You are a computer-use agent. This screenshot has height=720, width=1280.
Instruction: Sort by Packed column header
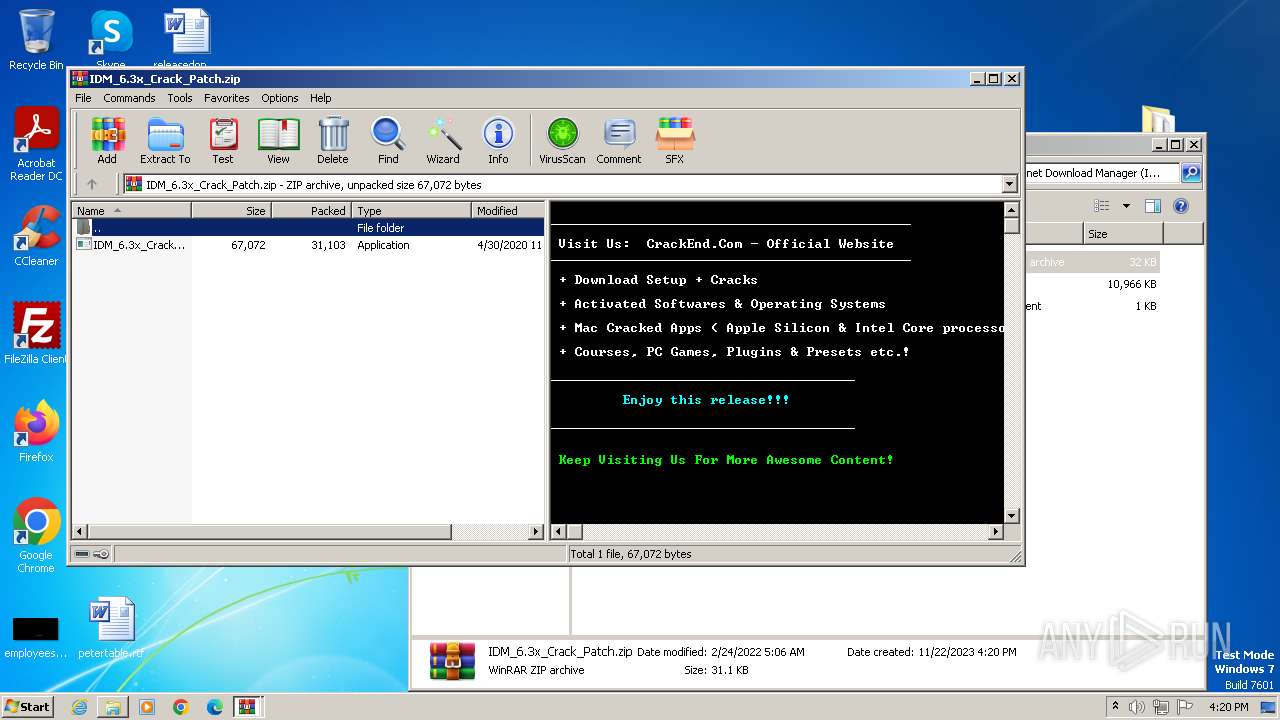click(312, 210)
